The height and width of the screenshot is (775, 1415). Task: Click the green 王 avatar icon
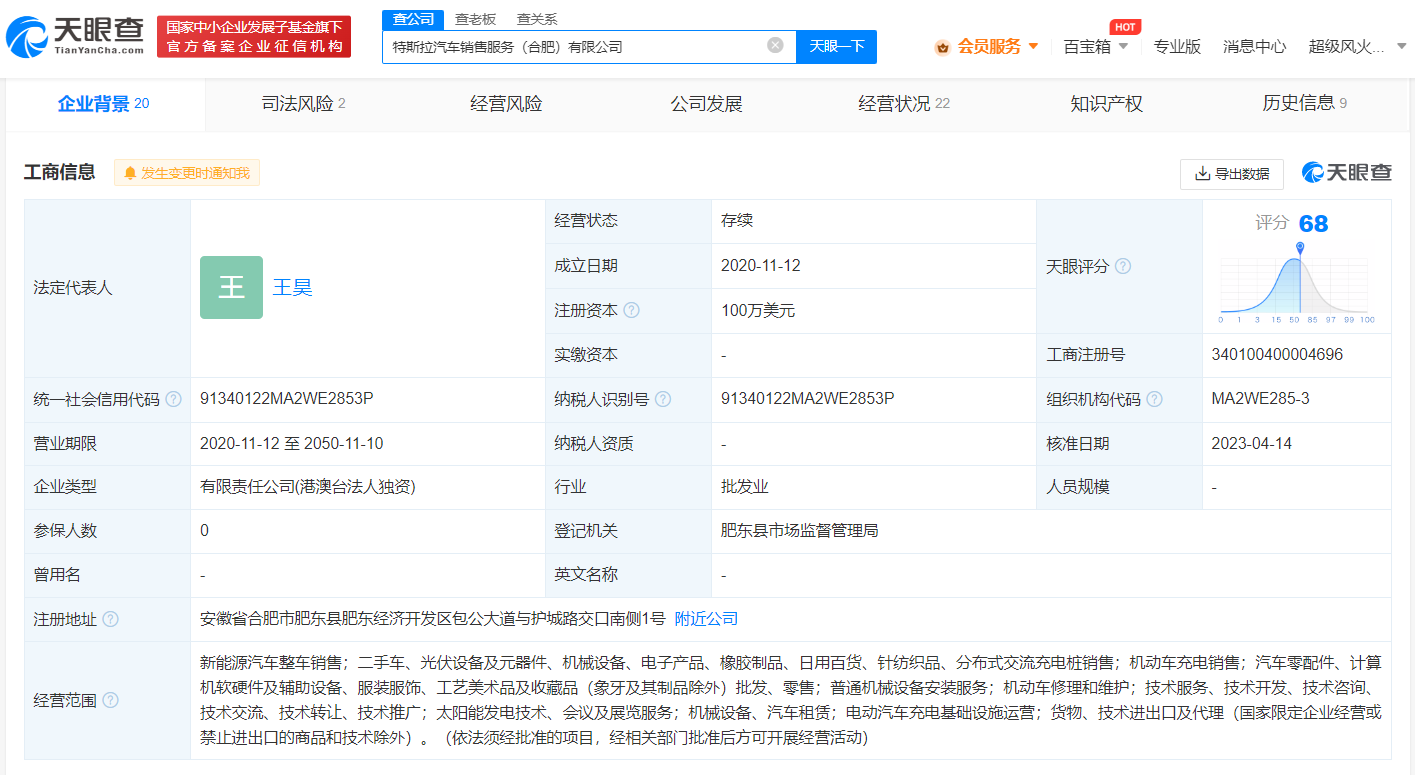[x=231, y=287]
